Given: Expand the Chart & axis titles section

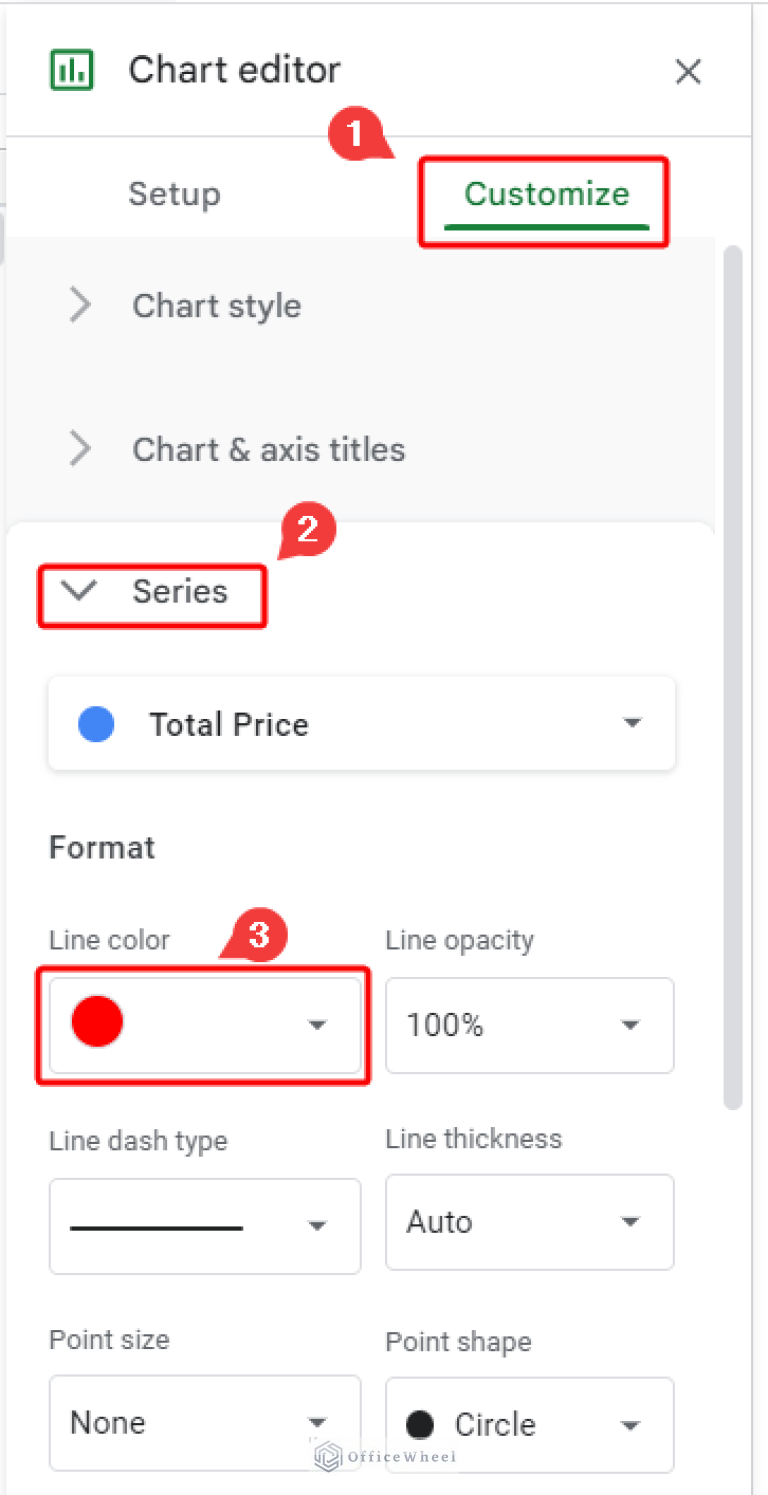Looking at the screenshot, I should pyautogui.click(x=268, y=450).
